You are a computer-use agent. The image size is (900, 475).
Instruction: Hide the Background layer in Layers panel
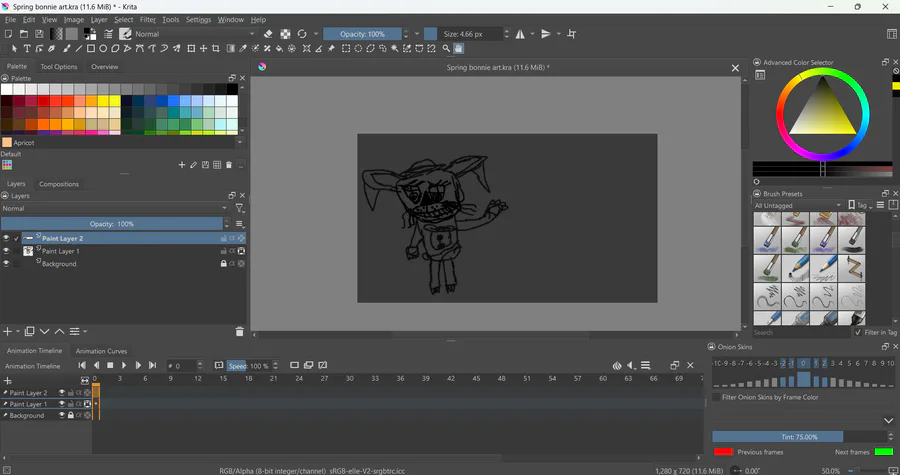click(6, 263)
